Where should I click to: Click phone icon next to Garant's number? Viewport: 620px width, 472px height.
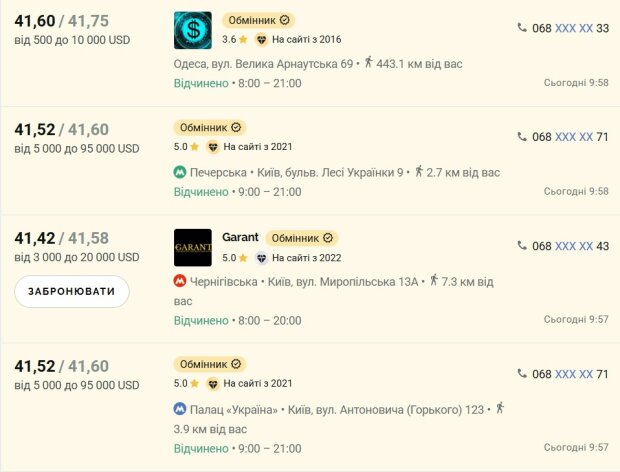522,245
